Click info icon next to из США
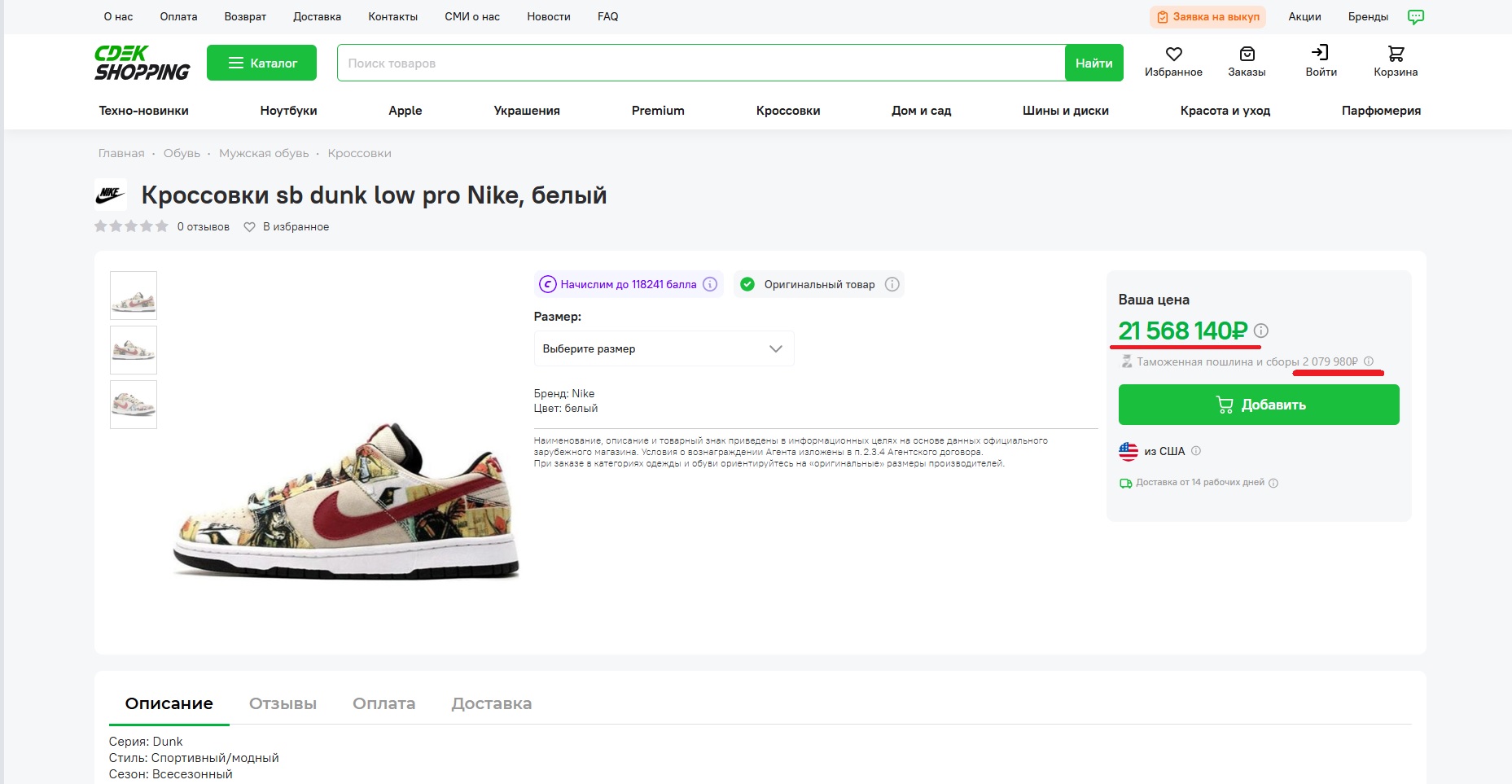Image resolution: width=1512 pixels, height=784 pixels. [1196, 451]
